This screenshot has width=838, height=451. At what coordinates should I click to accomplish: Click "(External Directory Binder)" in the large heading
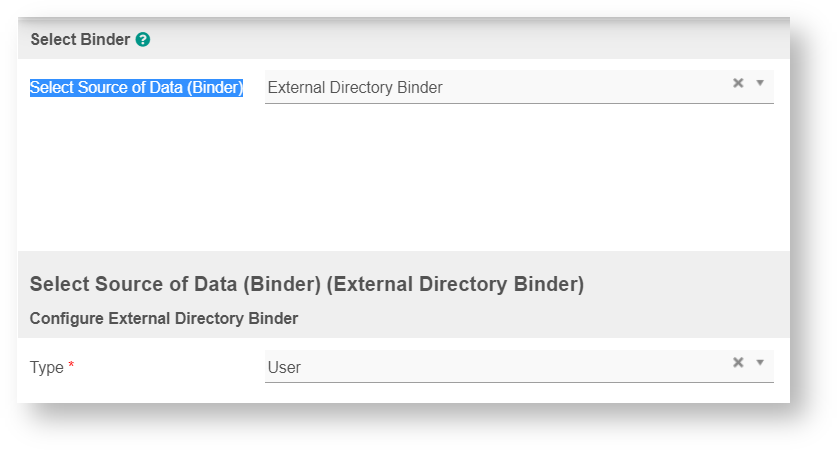click(456, 284)
